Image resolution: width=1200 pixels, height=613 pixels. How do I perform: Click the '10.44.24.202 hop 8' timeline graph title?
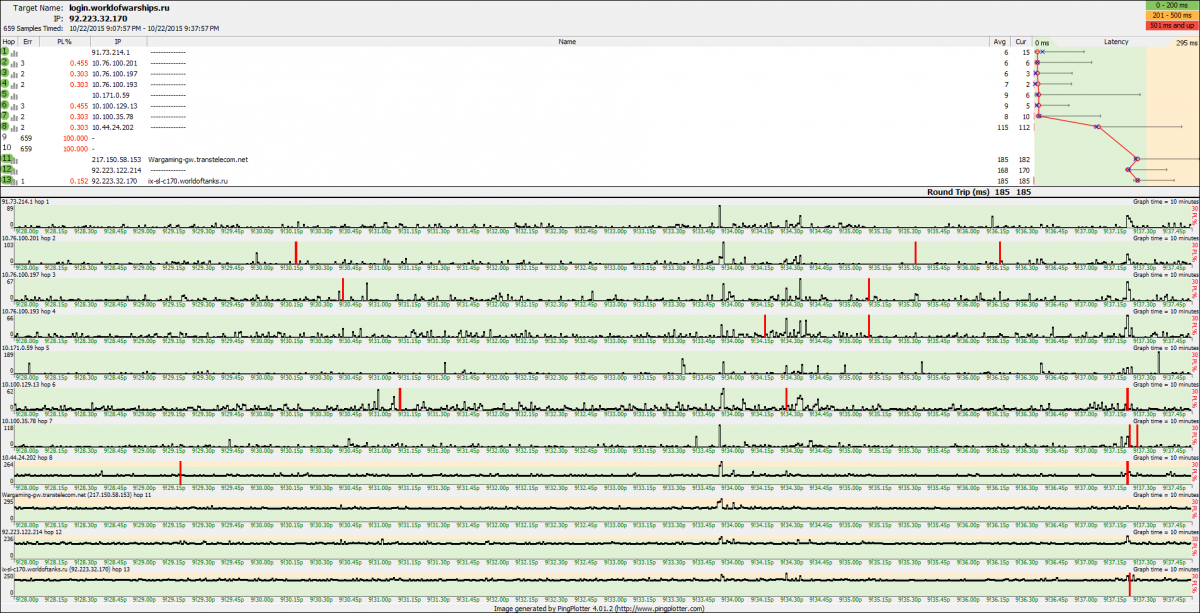click(27, 457)
